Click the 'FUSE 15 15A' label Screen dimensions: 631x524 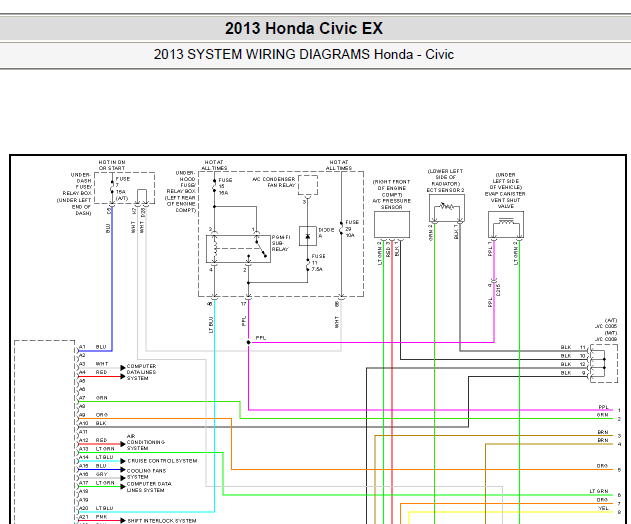(x=225, y=186)
